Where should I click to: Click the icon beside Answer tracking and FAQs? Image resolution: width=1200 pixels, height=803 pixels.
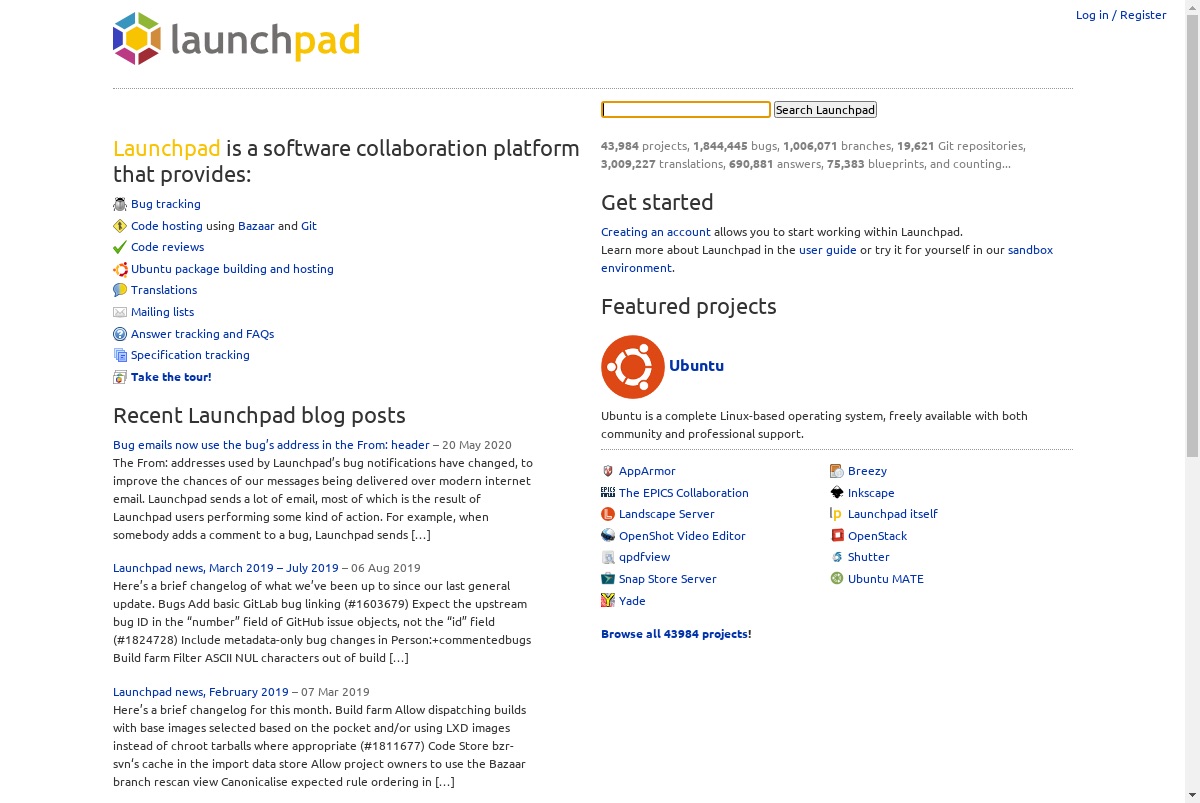tap(120, 334)
